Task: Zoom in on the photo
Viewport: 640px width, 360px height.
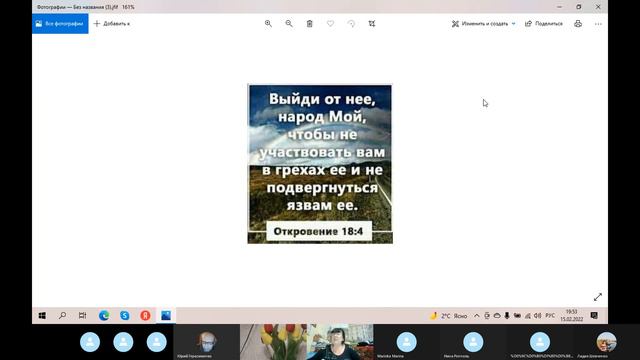Action: 268,24
